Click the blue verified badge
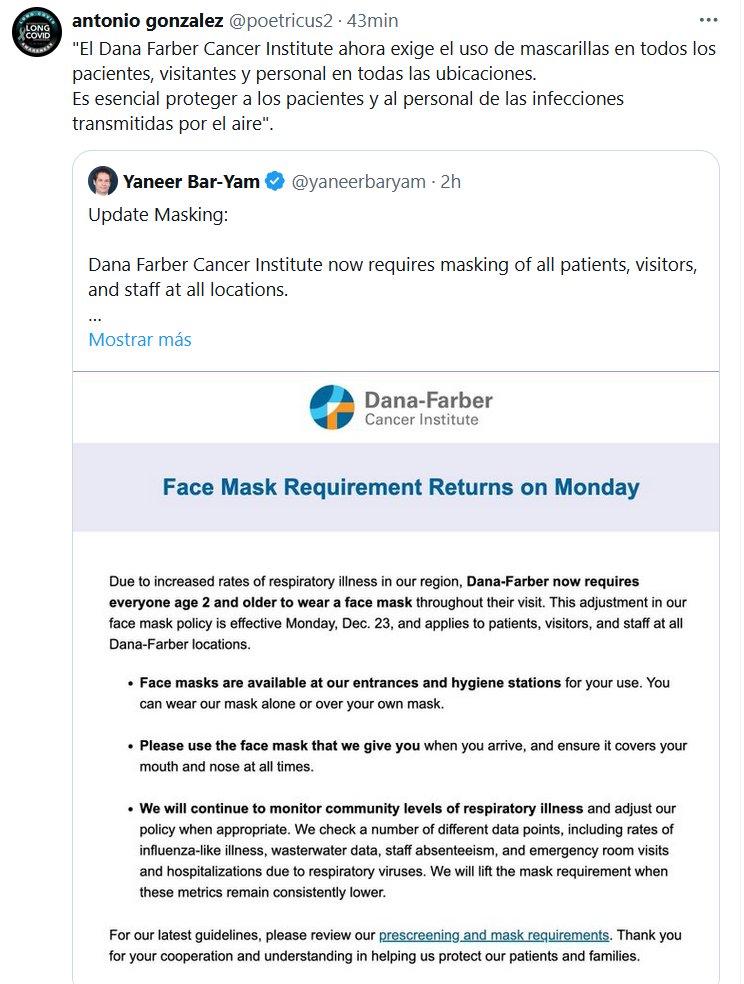 tap(276, 181)
